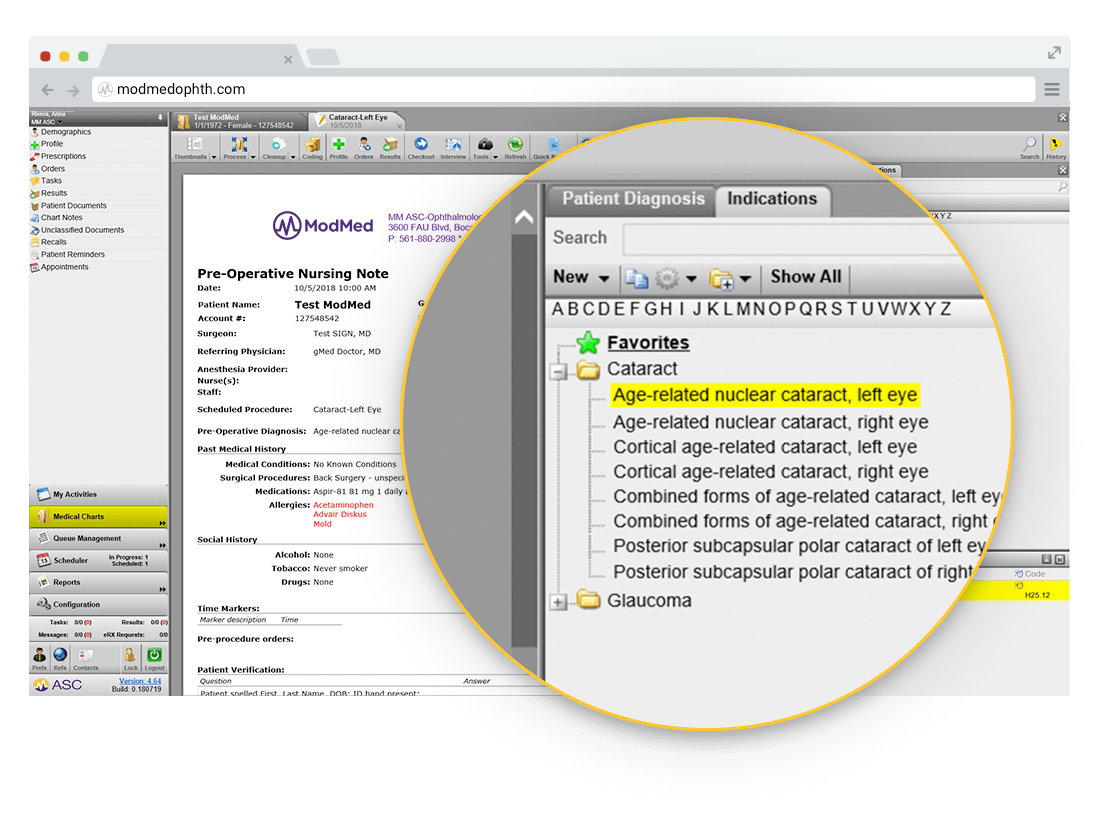This screenshot has height=815, width=1100.
Task: Click the Checkout toolbar icon
Action: pyautogui.click(x=421, y=144)
